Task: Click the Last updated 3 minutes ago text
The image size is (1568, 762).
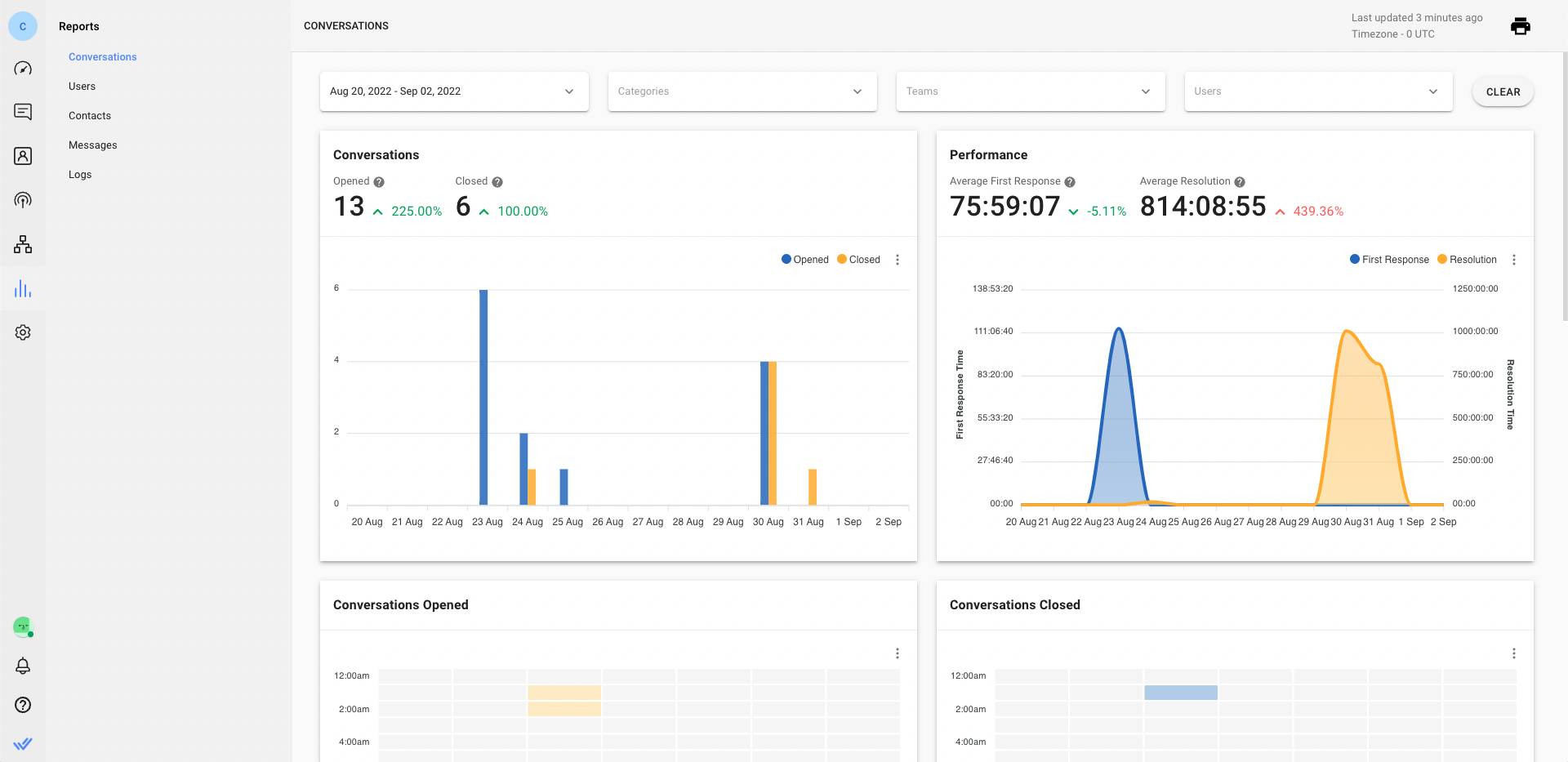Action: click(x=1417, y=18)
